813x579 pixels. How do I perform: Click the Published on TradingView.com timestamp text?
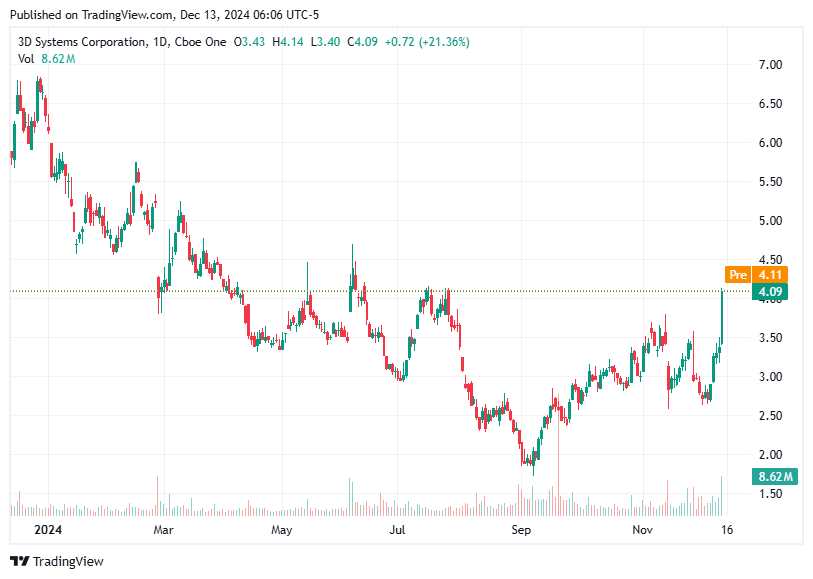(x=164, y=15)
